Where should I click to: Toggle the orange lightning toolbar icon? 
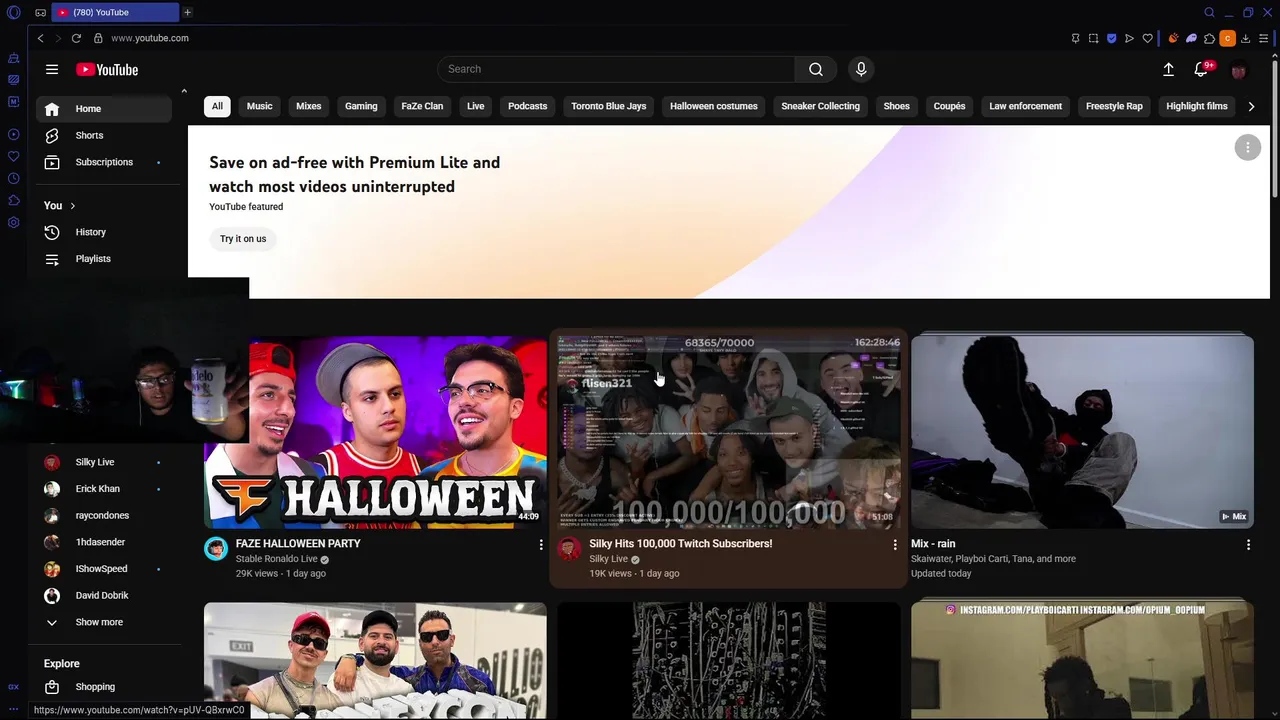[x=1173, y=38]
